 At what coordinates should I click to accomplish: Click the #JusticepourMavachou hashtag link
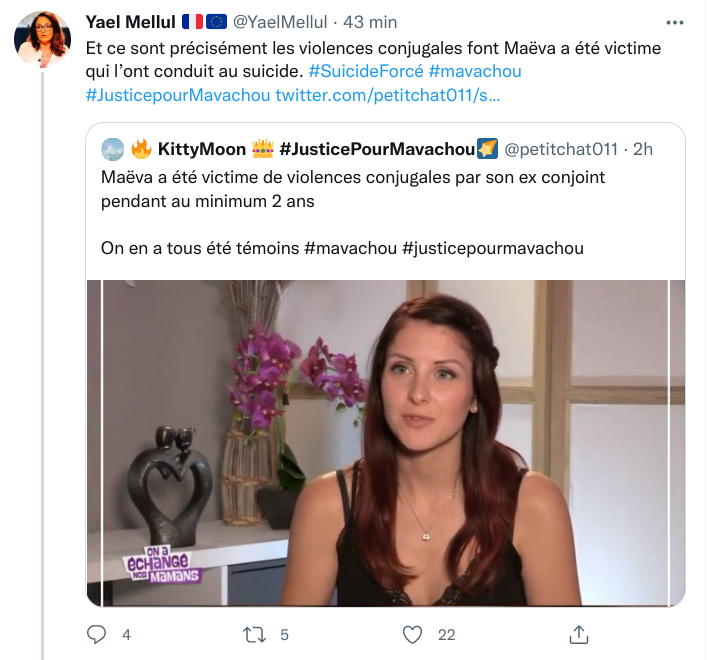pyautogui.click(x=178, y=95)
